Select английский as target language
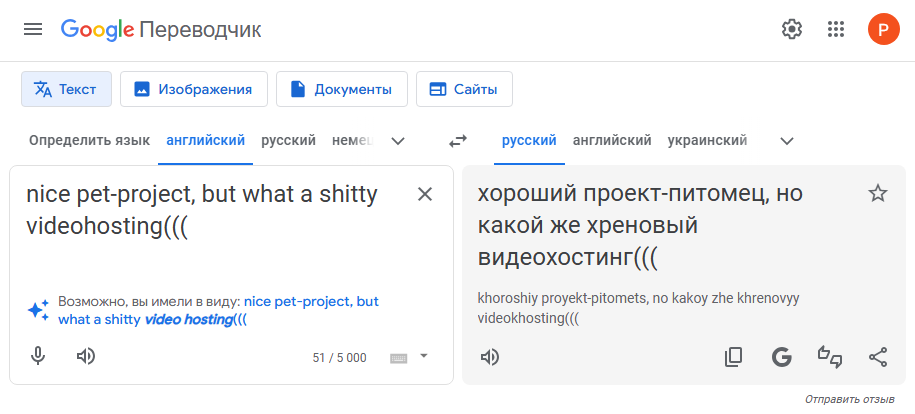 click(612, 141)
